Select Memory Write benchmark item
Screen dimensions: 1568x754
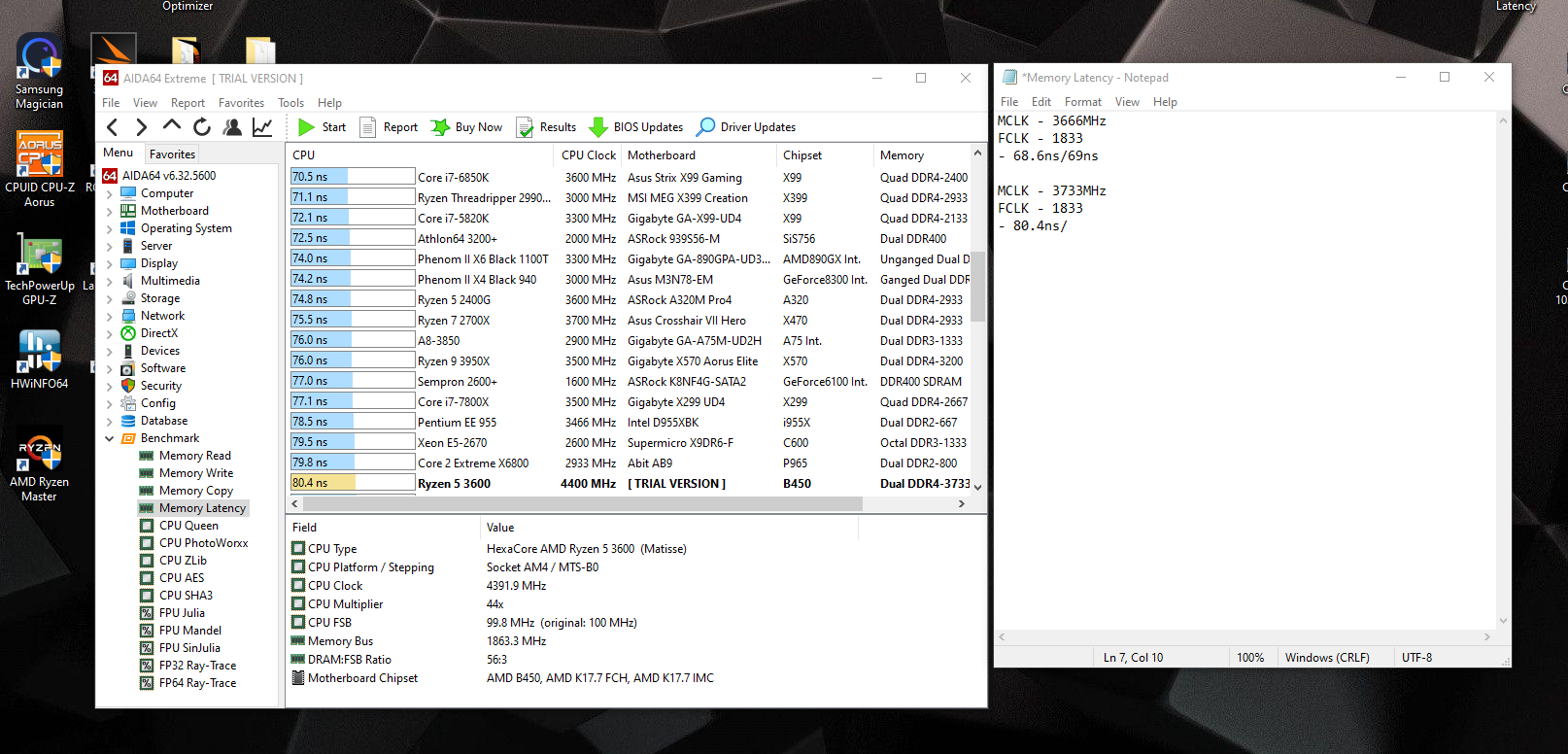196,473
